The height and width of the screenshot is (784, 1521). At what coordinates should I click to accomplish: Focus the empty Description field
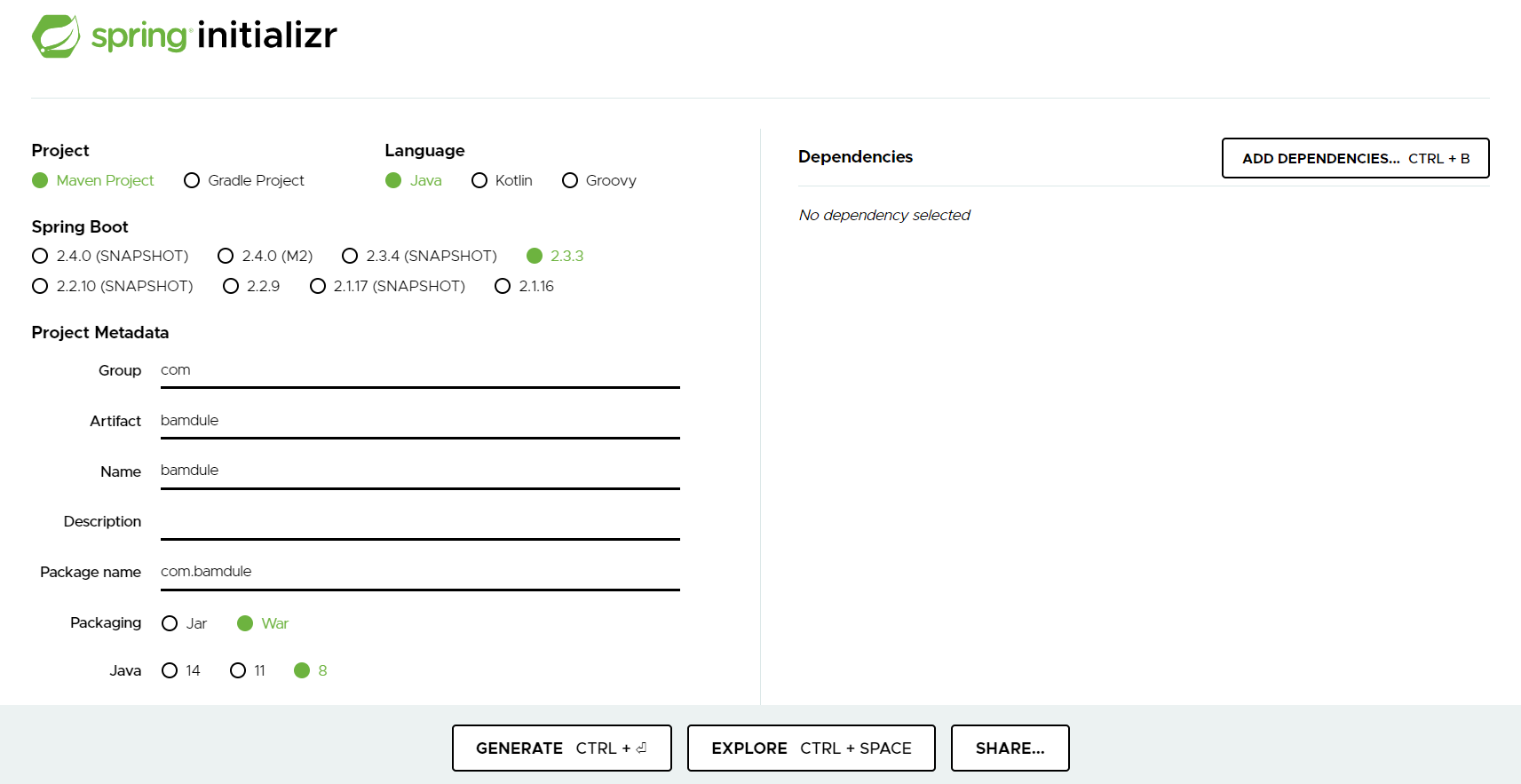[420, 521]
